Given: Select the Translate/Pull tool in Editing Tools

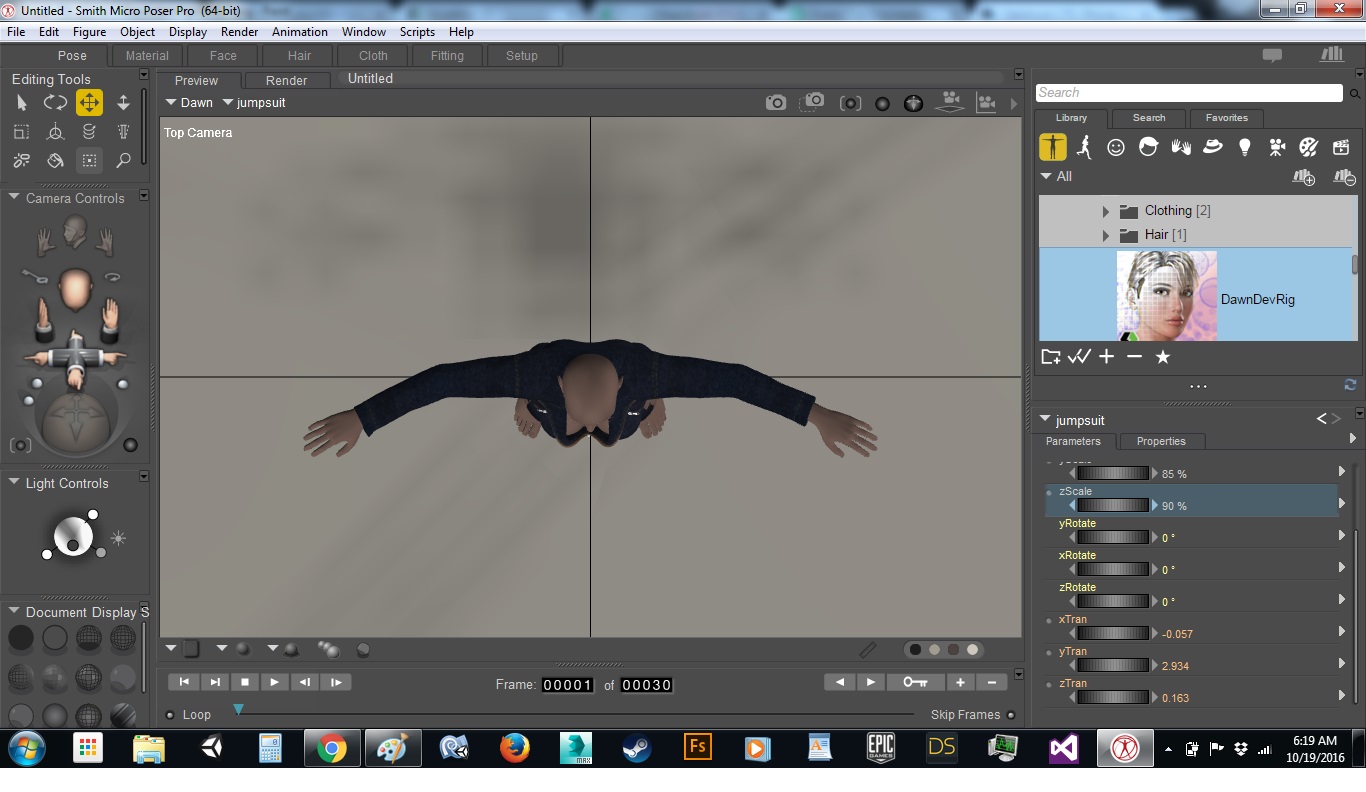Looking at the screenshot, I should pyautogui.click(x=89, y=102).
